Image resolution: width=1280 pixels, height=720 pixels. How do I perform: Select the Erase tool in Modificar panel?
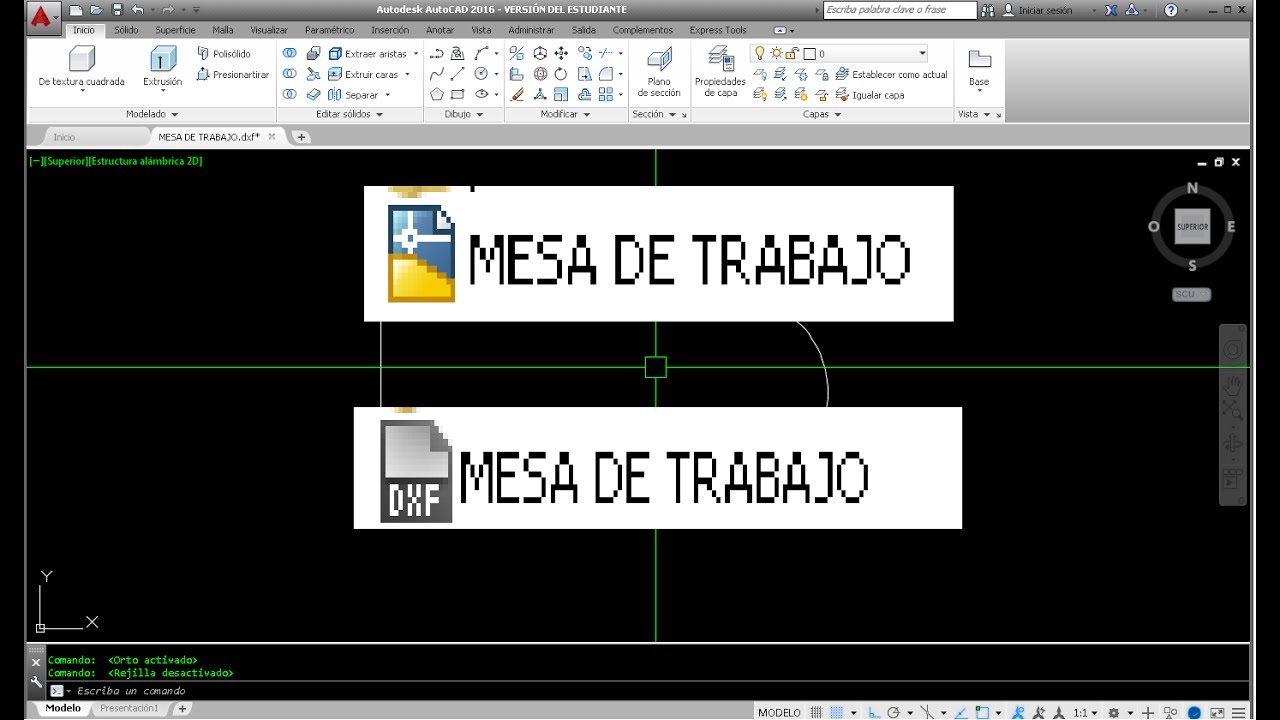pos(517,94)
